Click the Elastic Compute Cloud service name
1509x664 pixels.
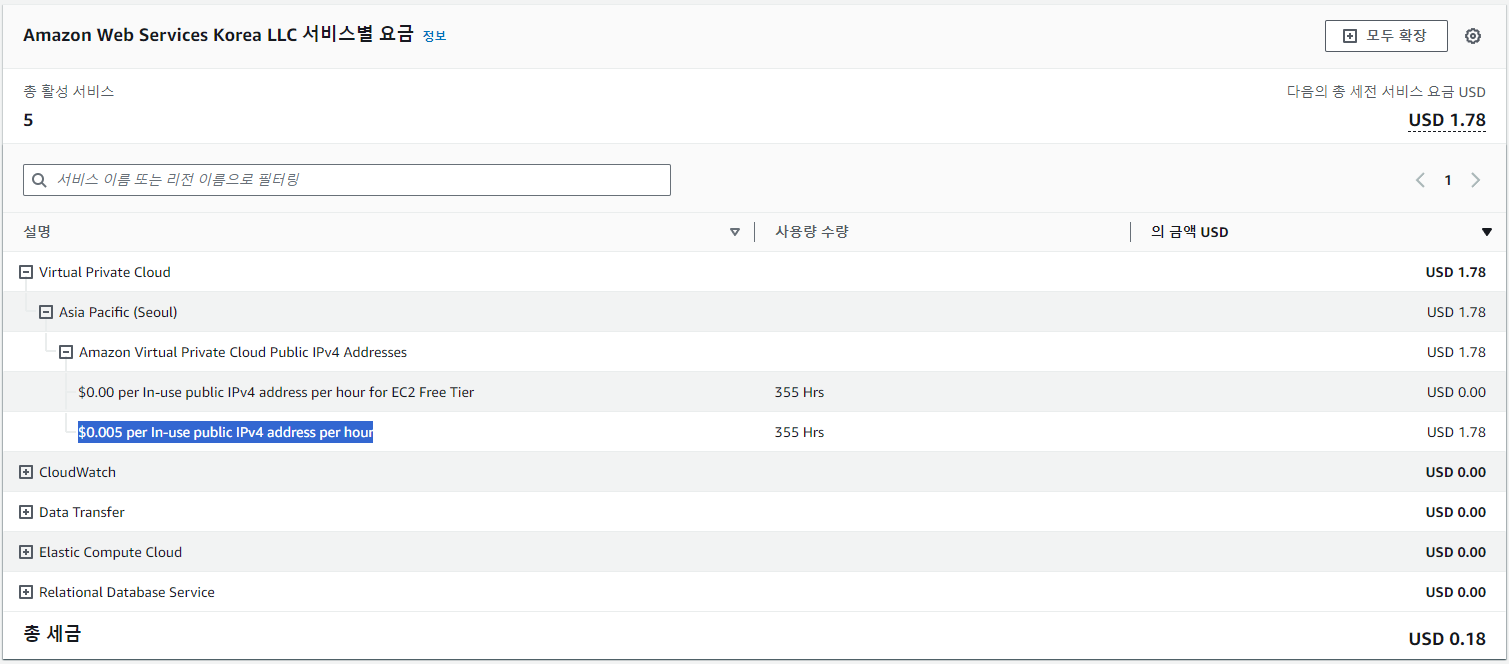(x=111, y=552)
